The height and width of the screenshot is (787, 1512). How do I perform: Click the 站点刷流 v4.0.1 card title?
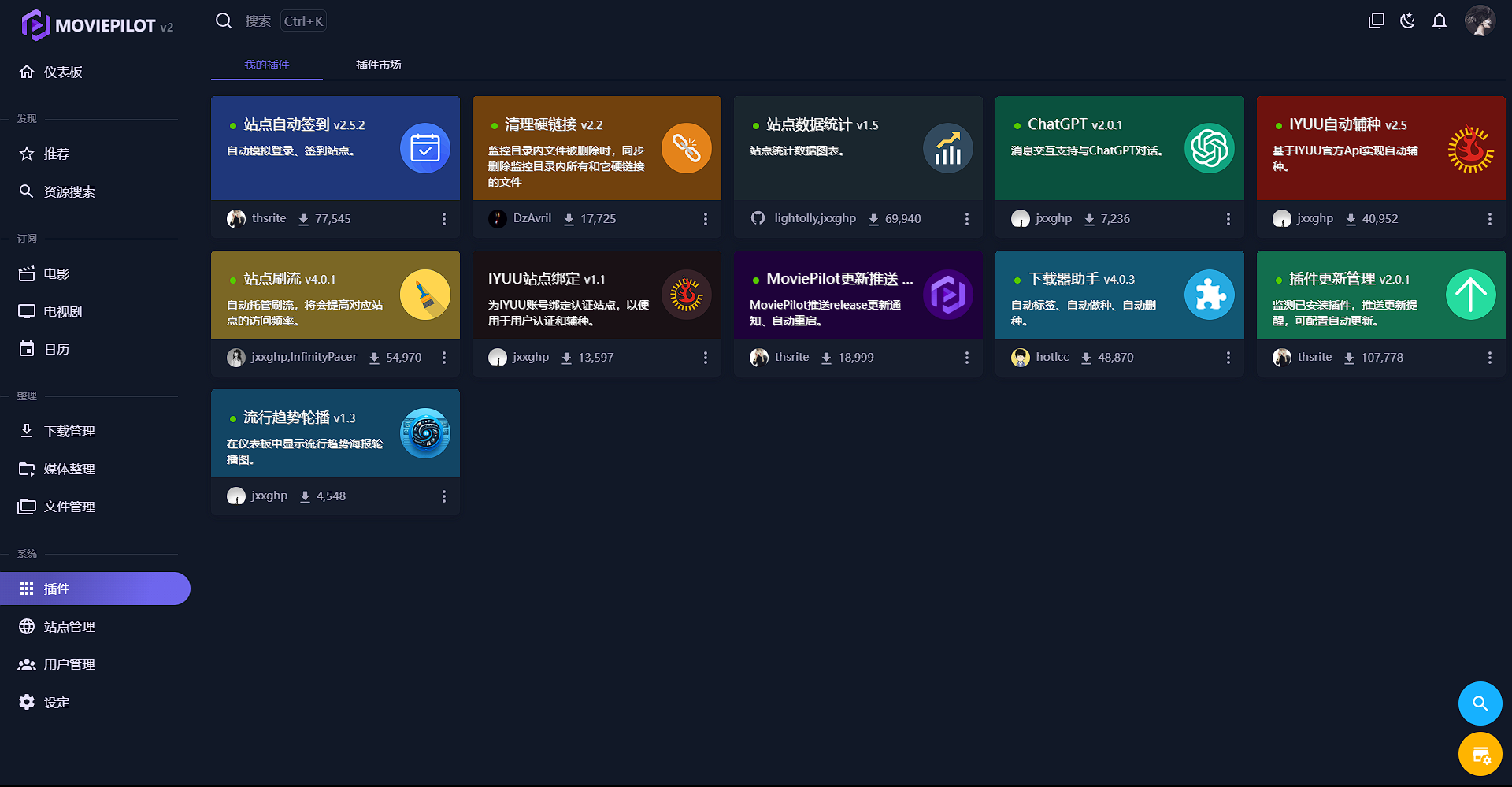pyautogui.click(x=289, y=279)
